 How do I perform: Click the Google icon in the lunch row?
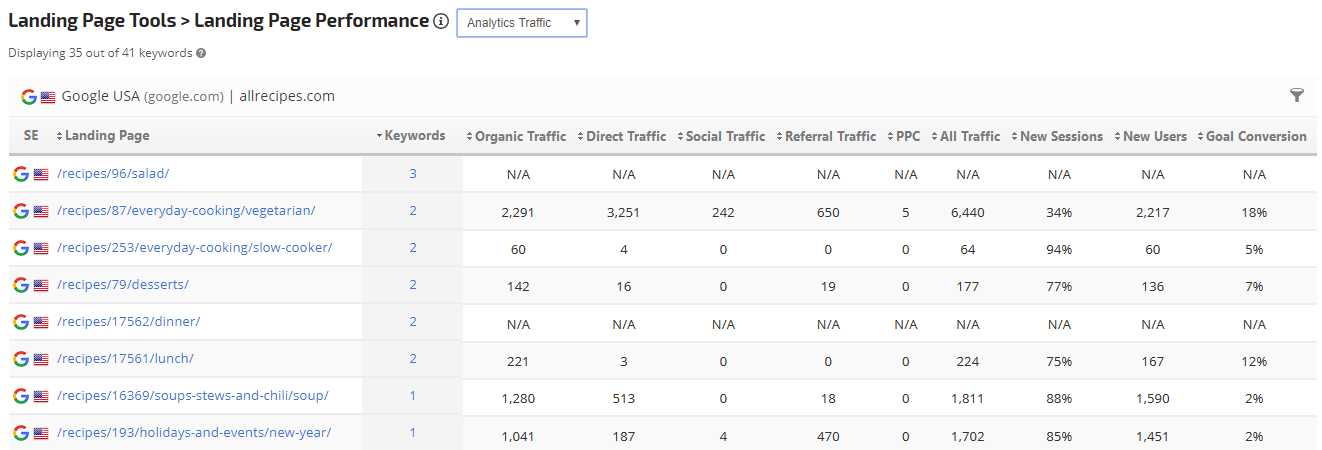coord(20,359)
